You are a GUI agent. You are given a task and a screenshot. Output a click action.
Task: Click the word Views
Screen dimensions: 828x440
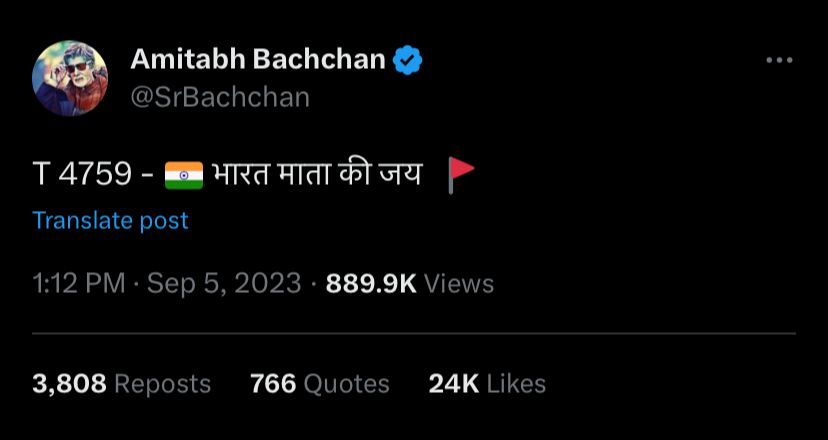(459, 284)
